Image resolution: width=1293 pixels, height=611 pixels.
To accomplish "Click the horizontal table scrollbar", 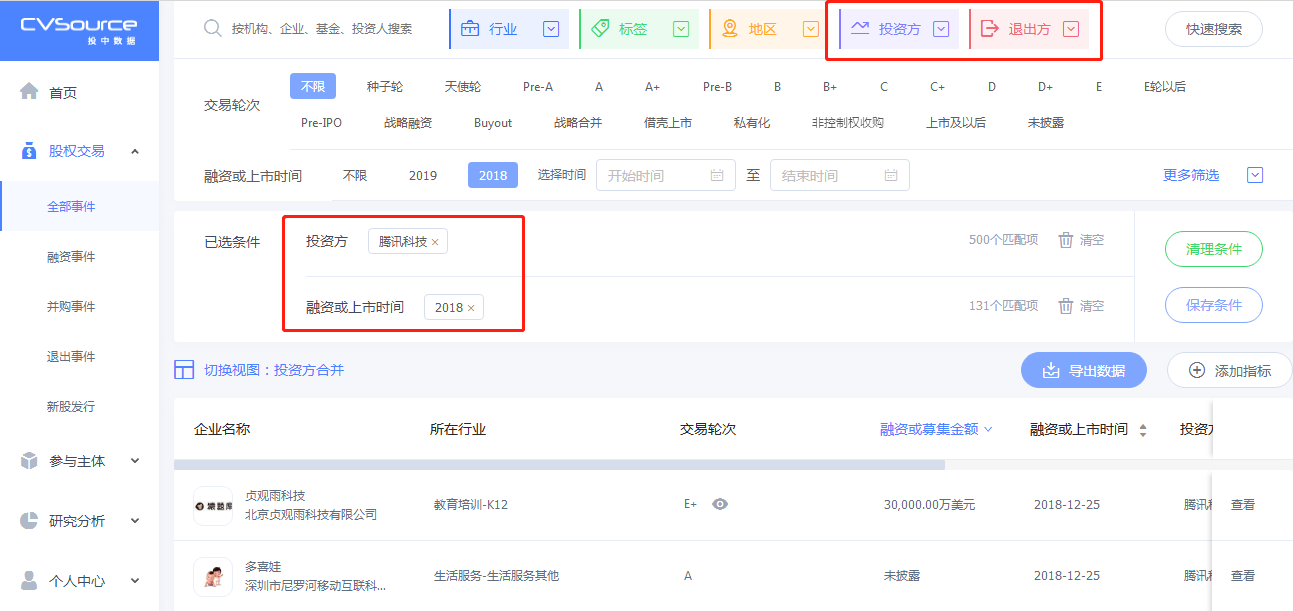I will (x=559, y=465).
